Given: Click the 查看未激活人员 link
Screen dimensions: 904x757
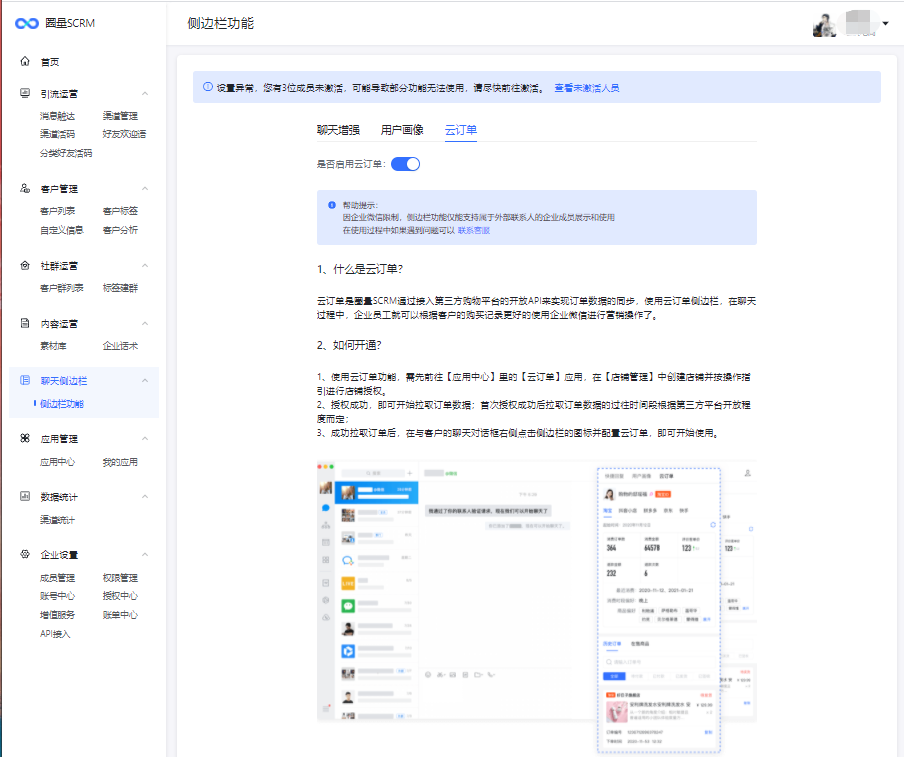Looking at the screenshot, I should (587, 88).
